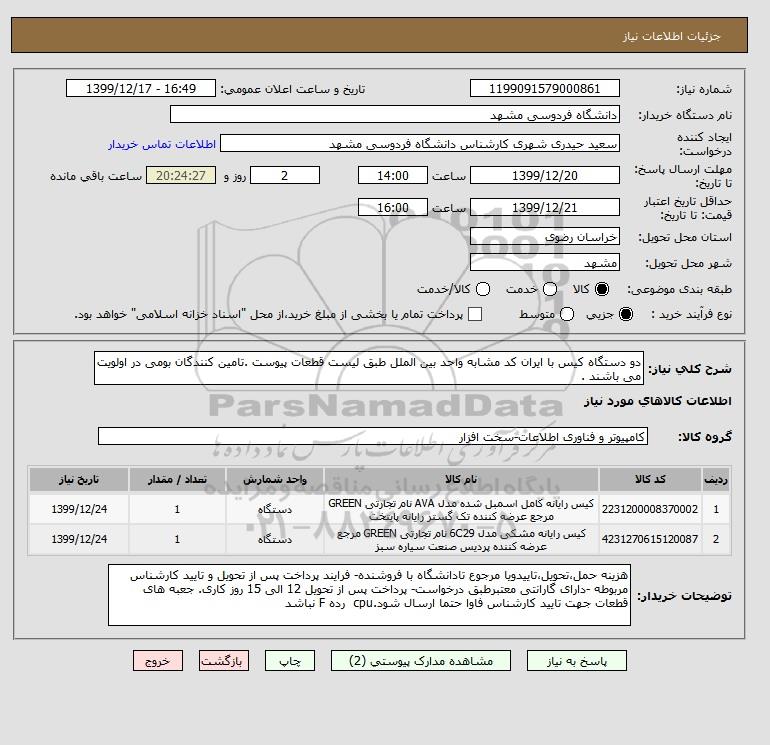The image size is (770, 745).
Task: Click the کد کالا column header
Action: pyautogui.click(x=650, y=479)
